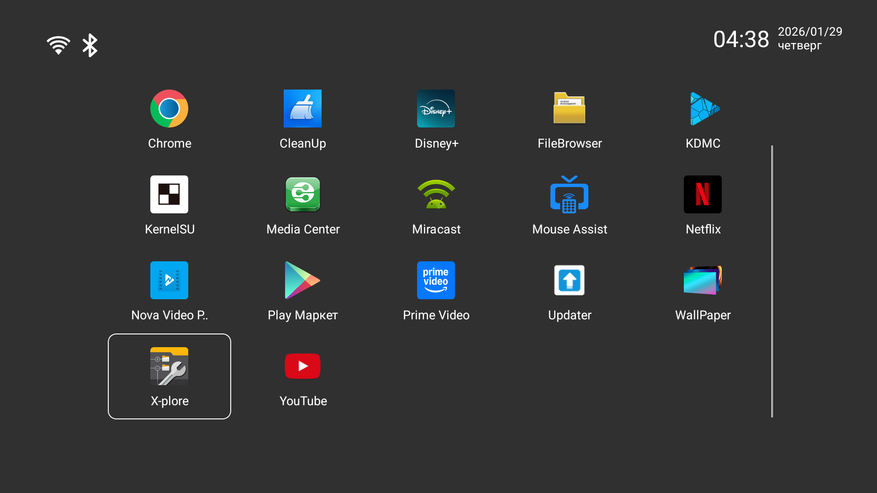Open the Chrome browser app

169,109
